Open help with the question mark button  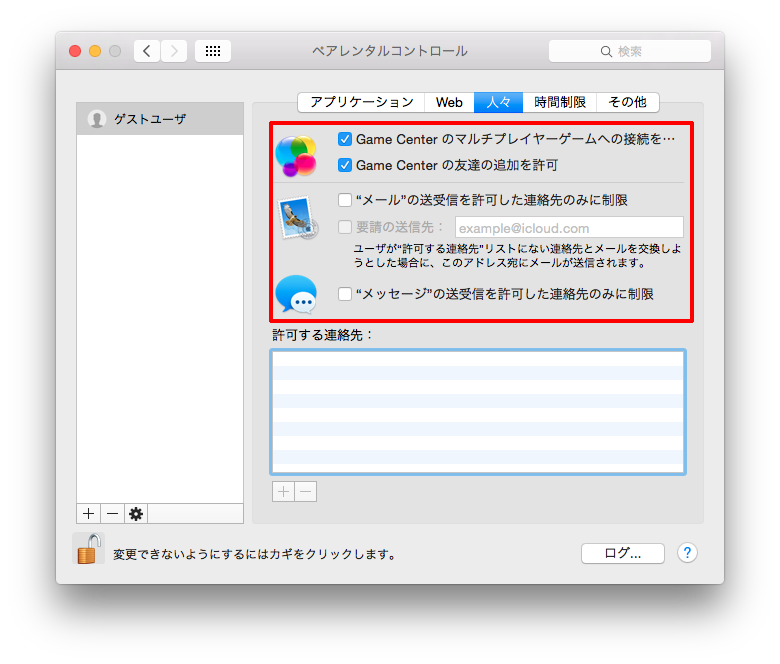pyautogui.click(x=687, y=553)
